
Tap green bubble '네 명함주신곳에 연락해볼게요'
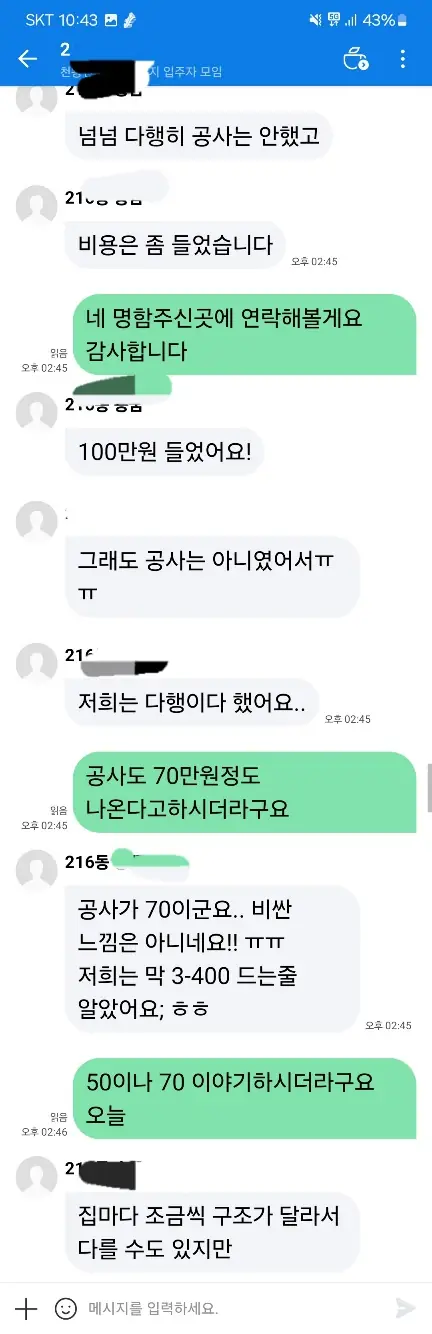click(243, 334)
